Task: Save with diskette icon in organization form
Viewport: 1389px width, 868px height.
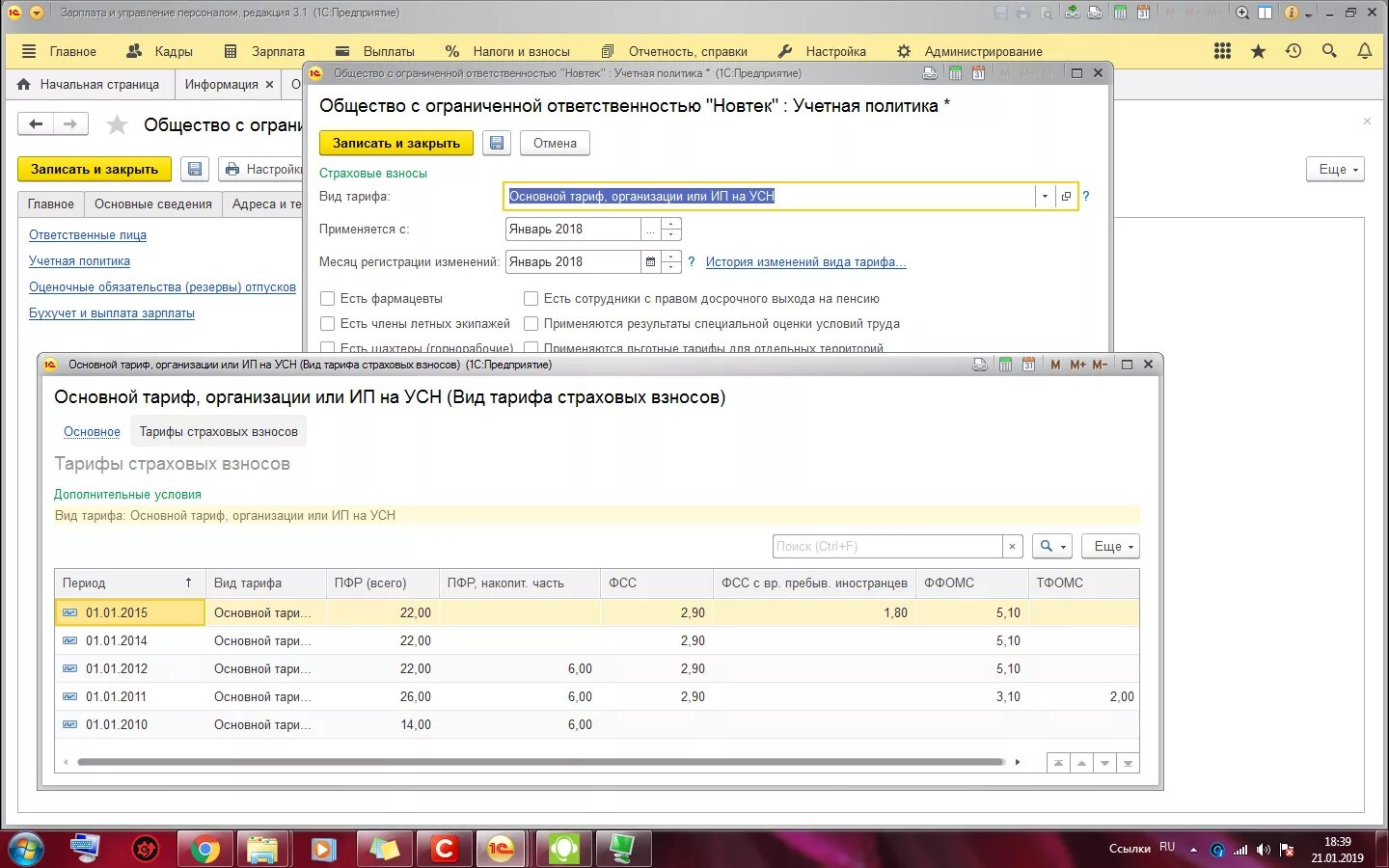Action: (x=194, y=169)
